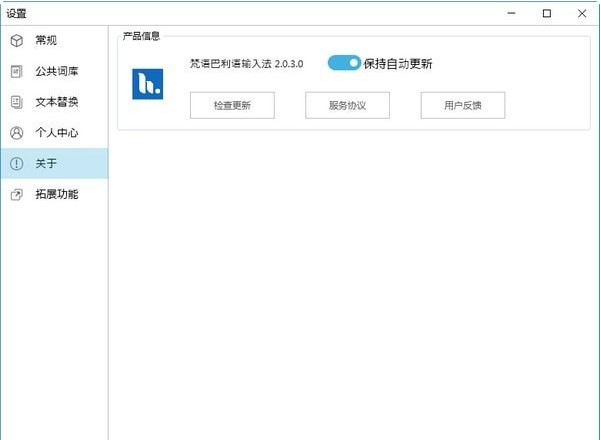
Task: Click the dictionary icon beside 公共词库
Action: coord(16,71)
